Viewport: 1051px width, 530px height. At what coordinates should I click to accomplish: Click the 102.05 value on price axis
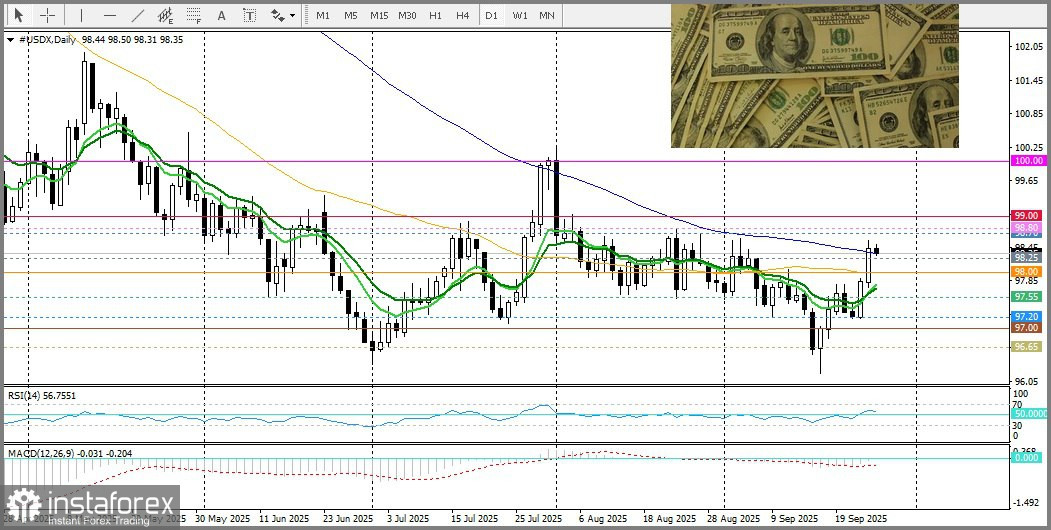(1028, 47)
